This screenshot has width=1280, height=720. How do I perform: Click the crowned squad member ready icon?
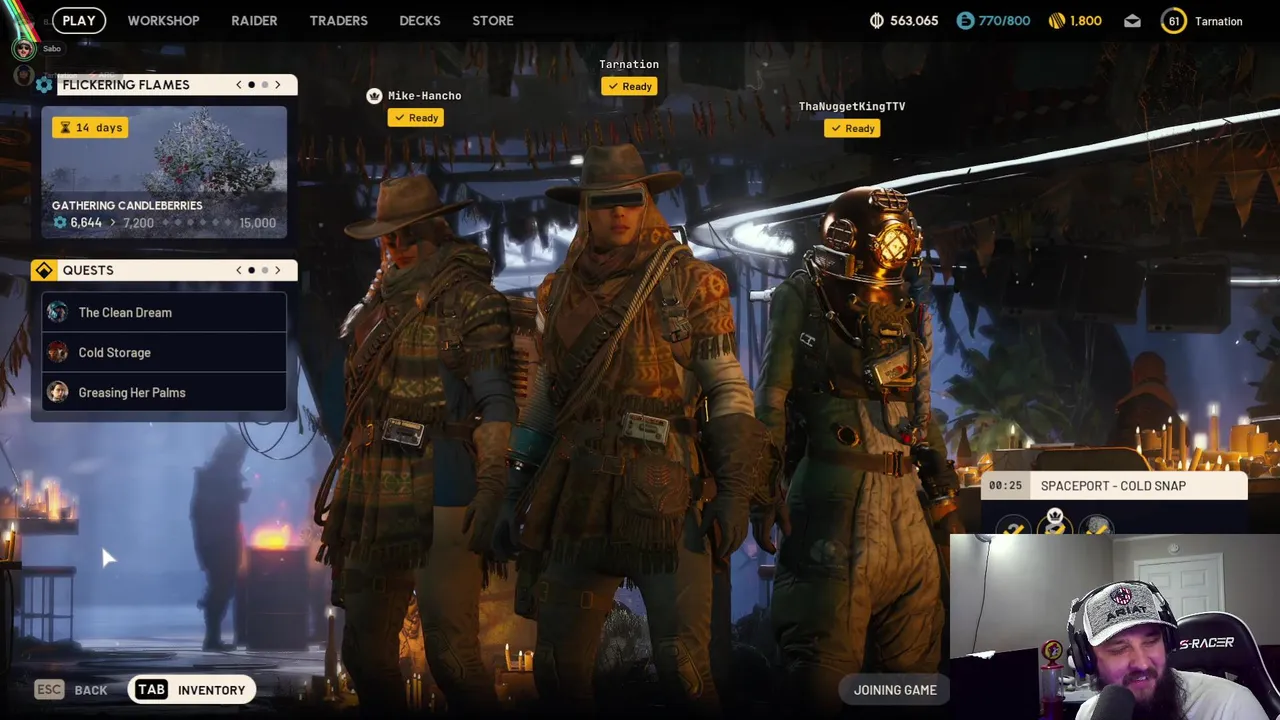[x=1055, y=523]
